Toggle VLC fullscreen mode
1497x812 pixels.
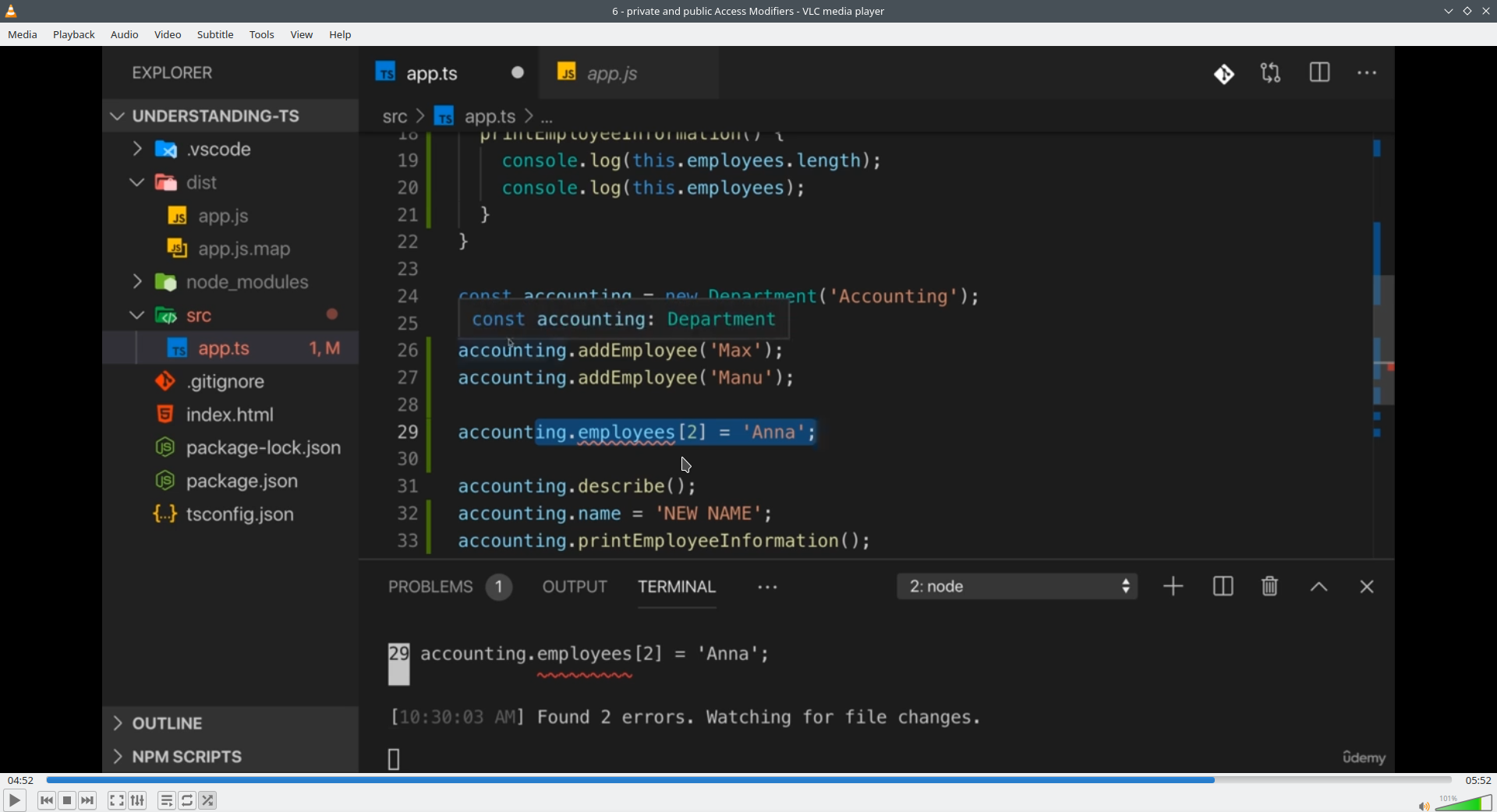coord(117,800)
